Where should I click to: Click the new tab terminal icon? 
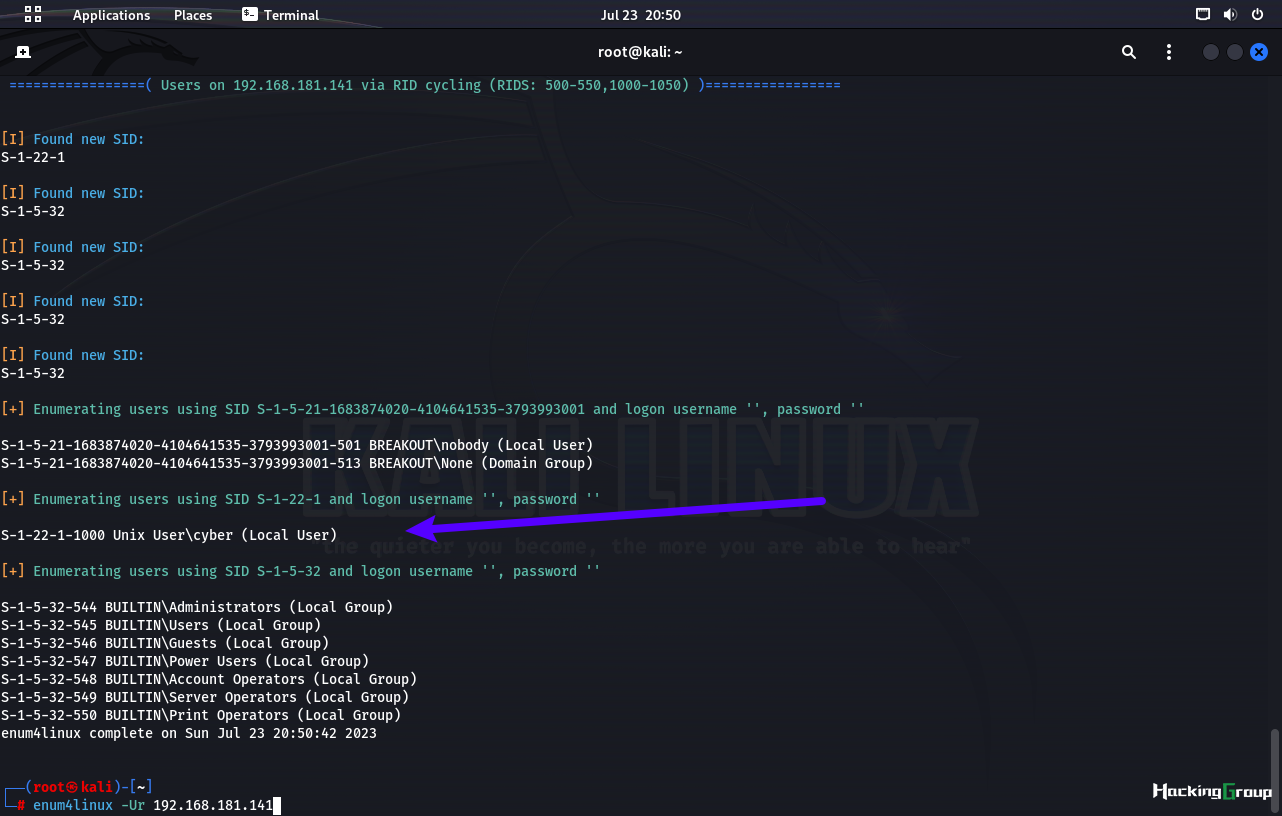tap(23, 52)
